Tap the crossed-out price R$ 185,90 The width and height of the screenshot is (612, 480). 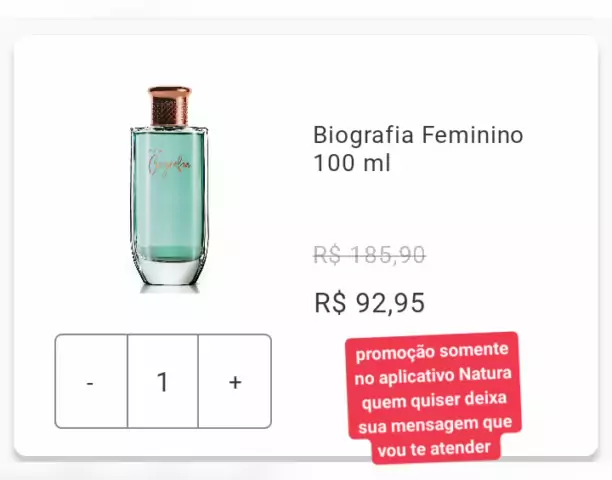point(369,255)
